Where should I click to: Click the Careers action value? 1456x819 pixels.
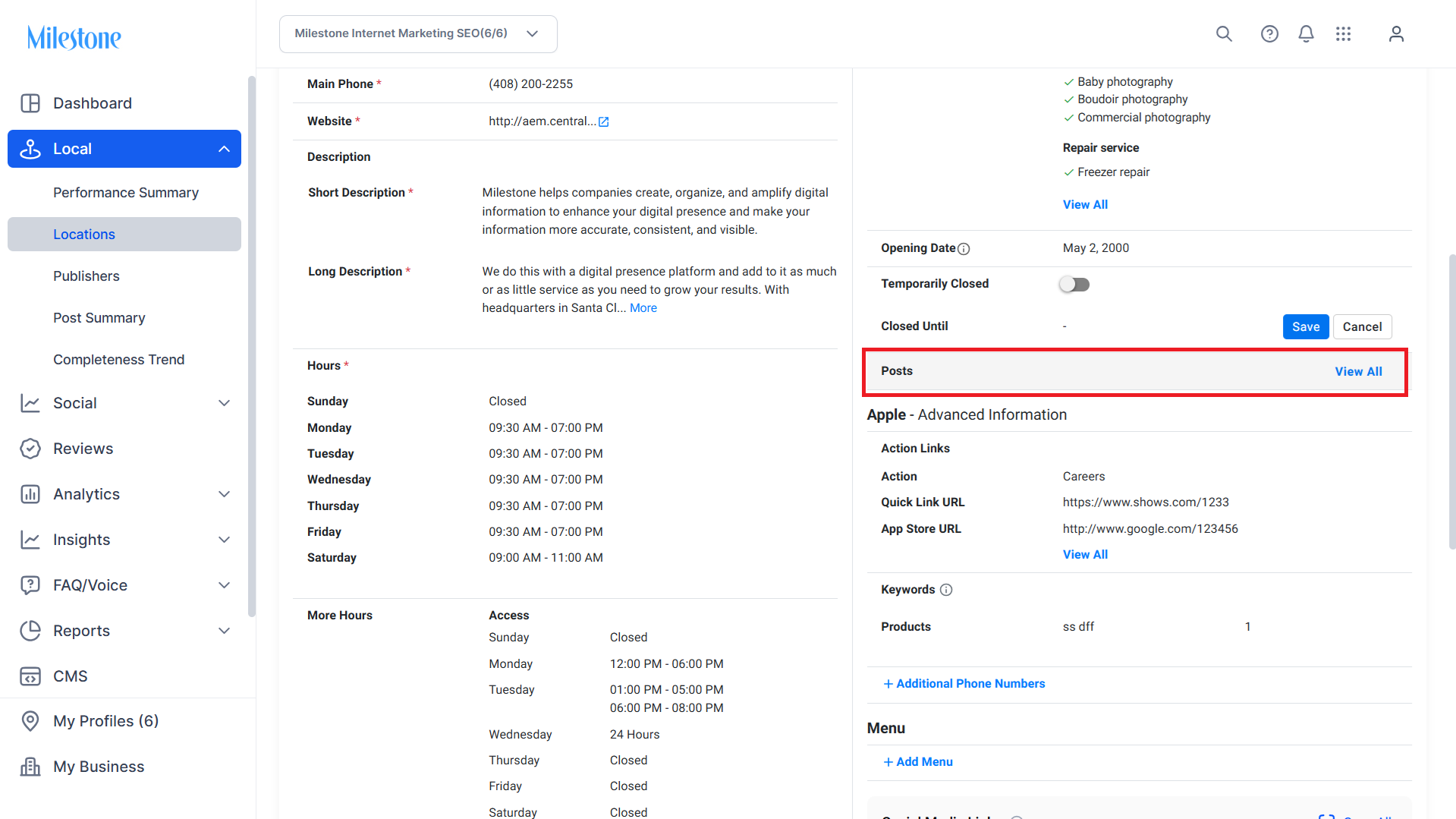click(1083, 477)
